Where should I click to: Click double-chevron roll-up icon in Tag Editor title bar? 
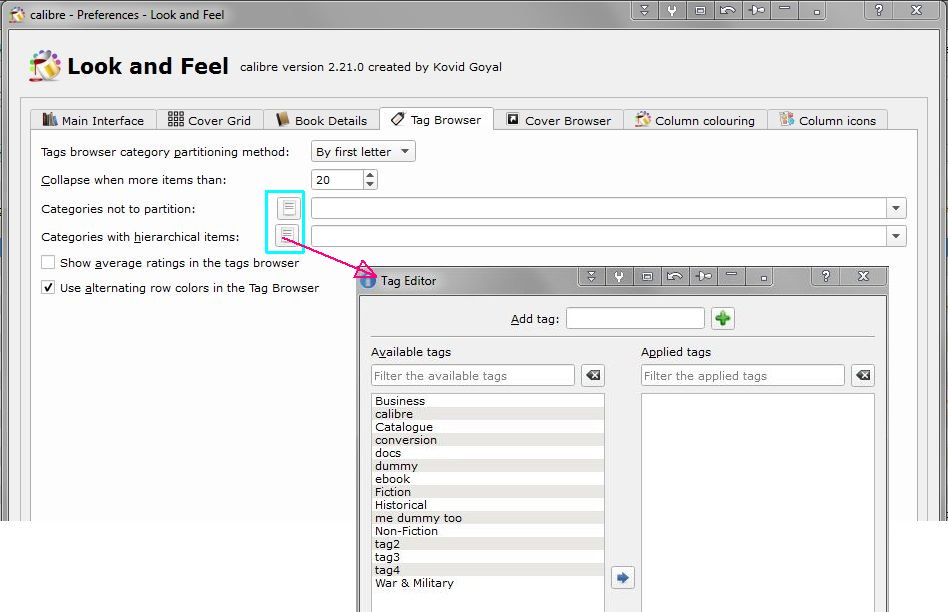click(592, 276)
